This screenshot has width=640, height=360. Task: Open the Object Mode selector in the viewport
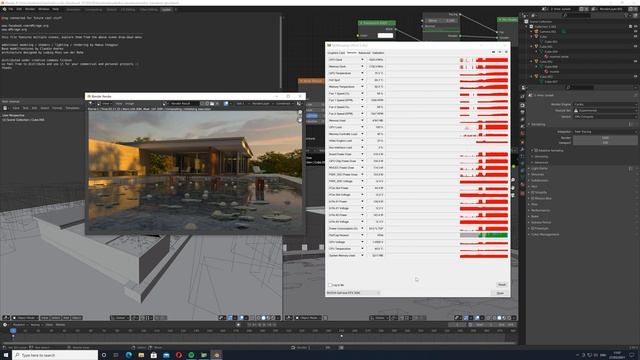25,318
